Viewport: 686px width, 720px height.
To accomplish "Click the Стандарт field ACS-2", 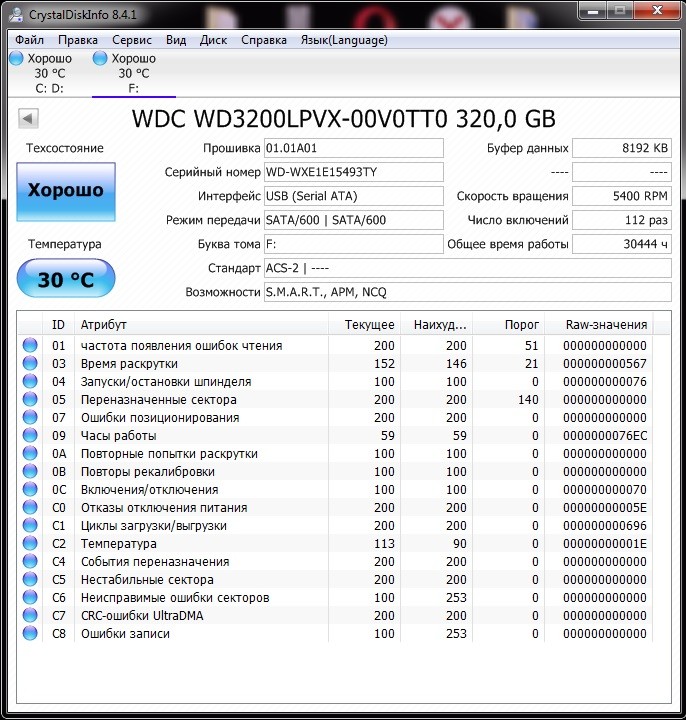I will tap(467, 268).
